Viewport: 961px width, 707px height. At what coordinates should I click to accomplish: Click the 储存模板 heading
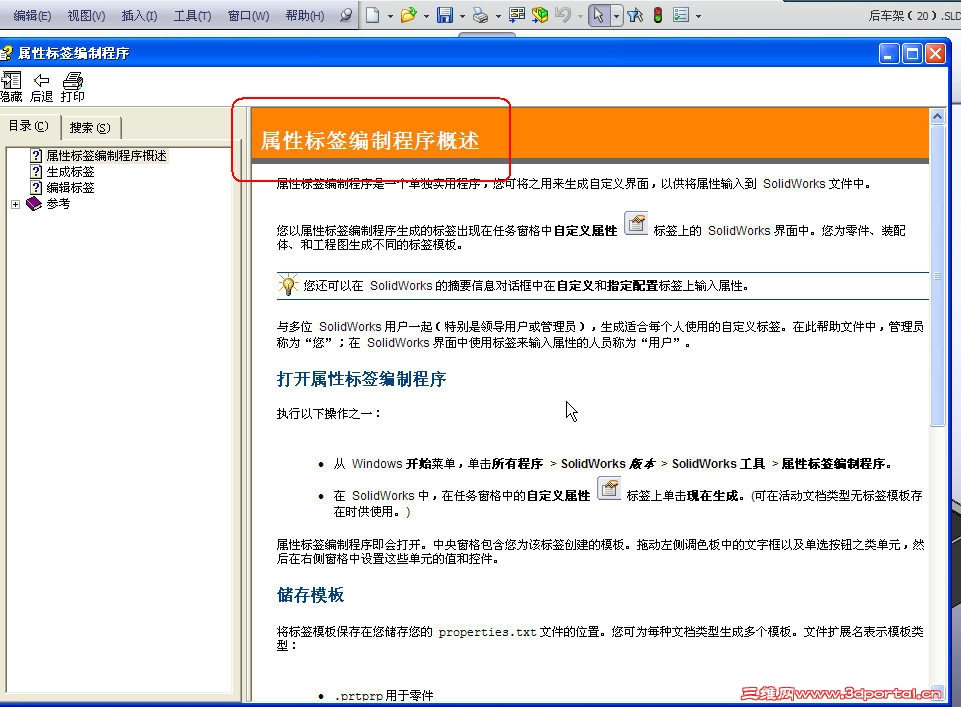(310, 595)
